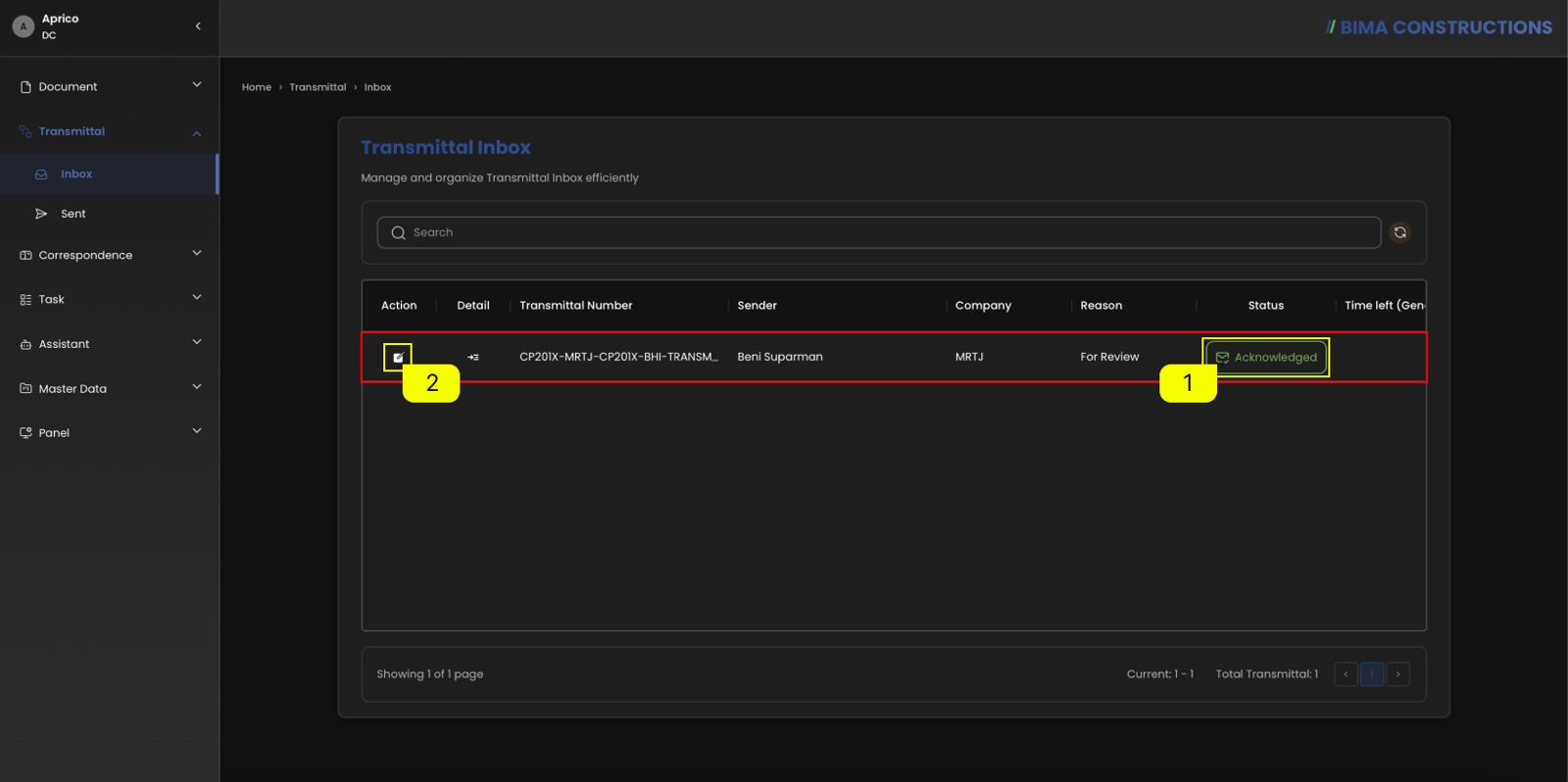Click the Task list icon in the sidebar

coord(25,300)
